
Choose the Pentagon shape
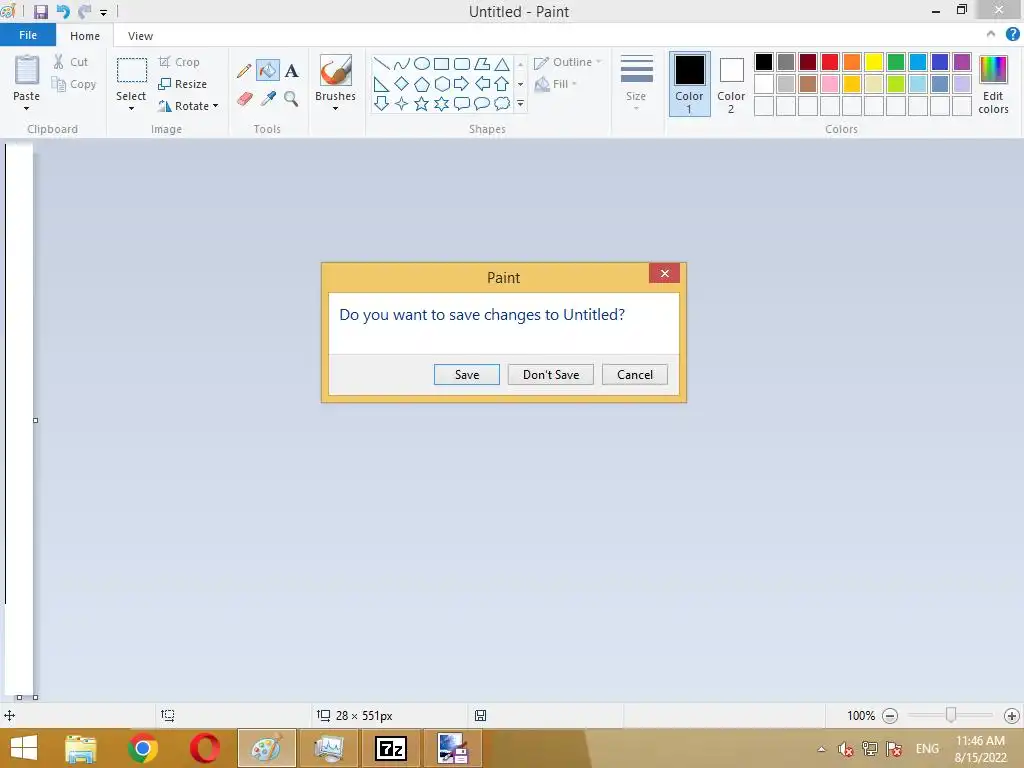pyautogui.click(x=422, y=84)
